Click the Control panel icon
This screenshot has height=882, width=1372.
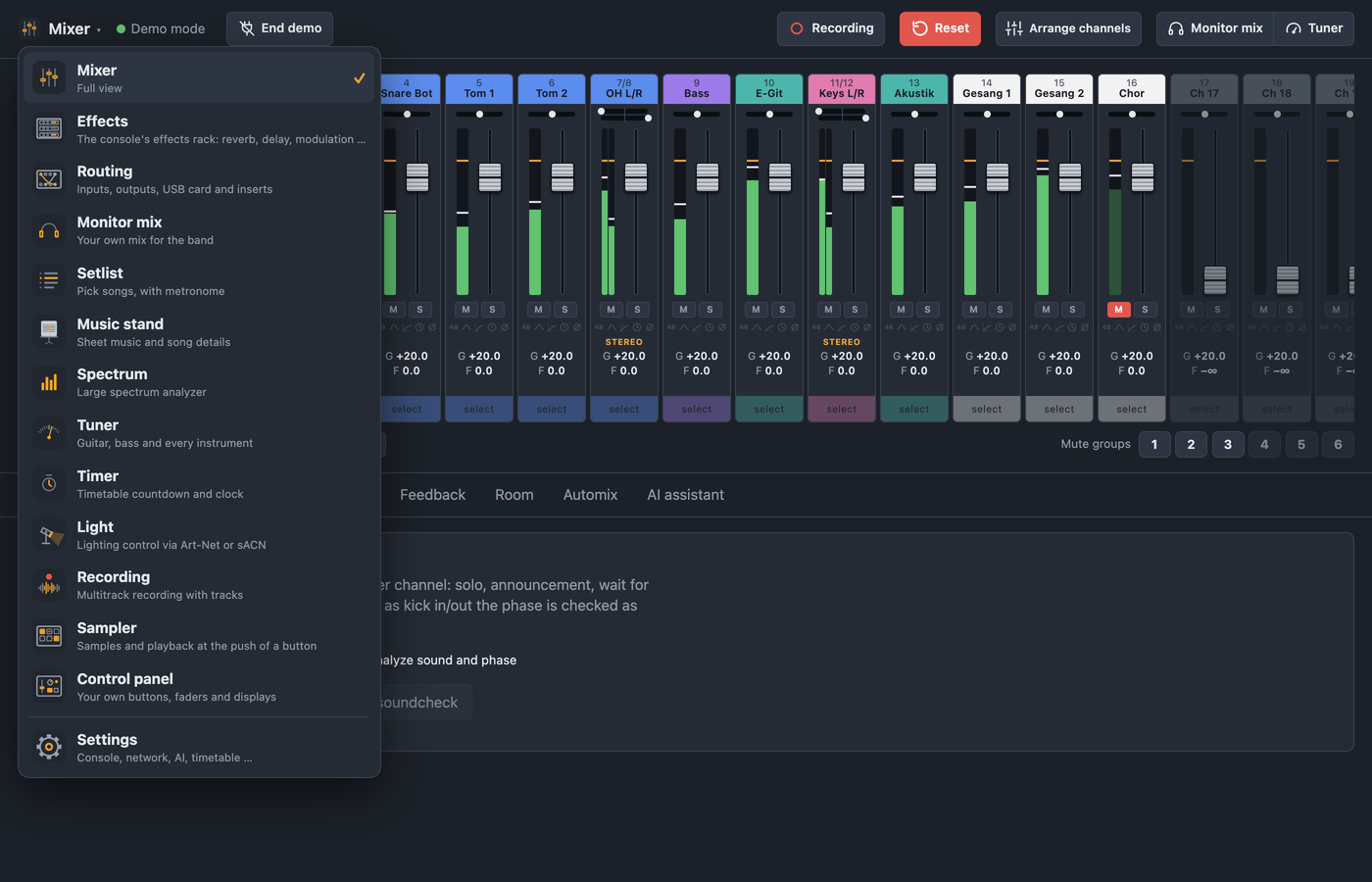tap(49, 687)
